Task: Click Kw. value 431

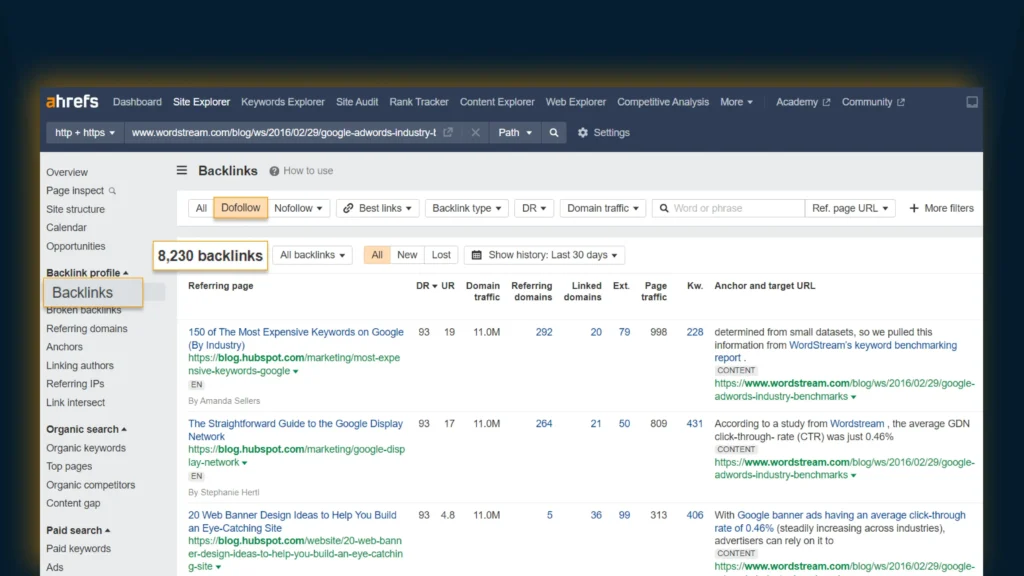Action: [695, 424]
